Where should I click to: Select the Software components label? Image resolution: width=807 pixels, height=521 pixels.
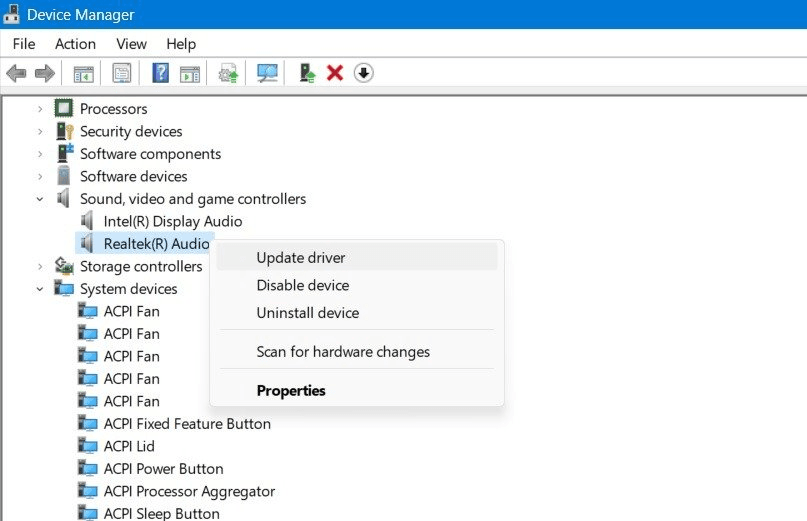[x=150, y=154]
